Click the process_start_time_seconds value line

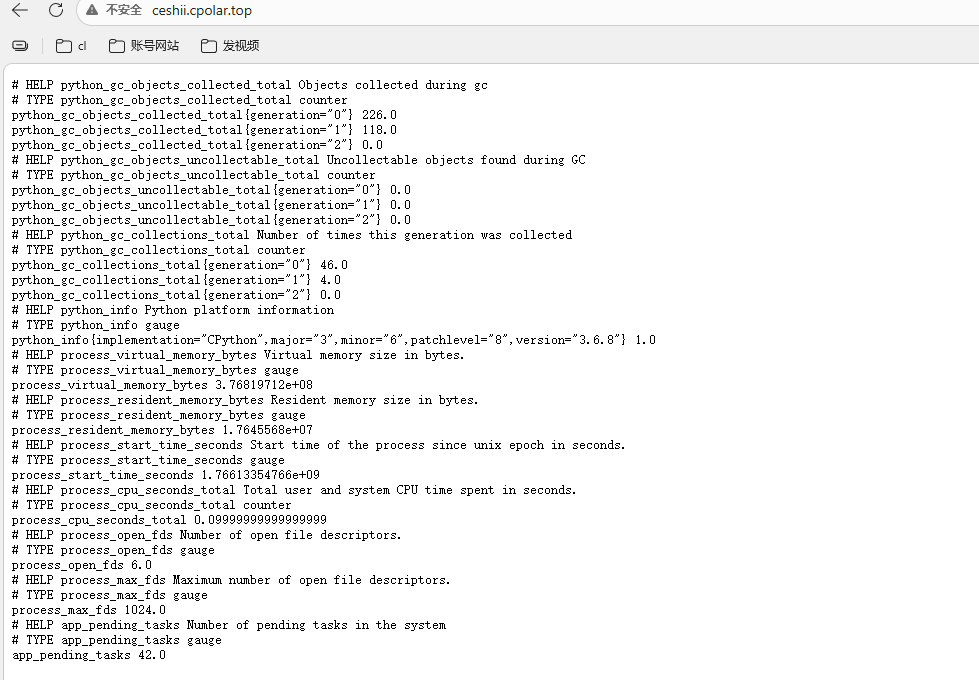(x=166, y=475)
